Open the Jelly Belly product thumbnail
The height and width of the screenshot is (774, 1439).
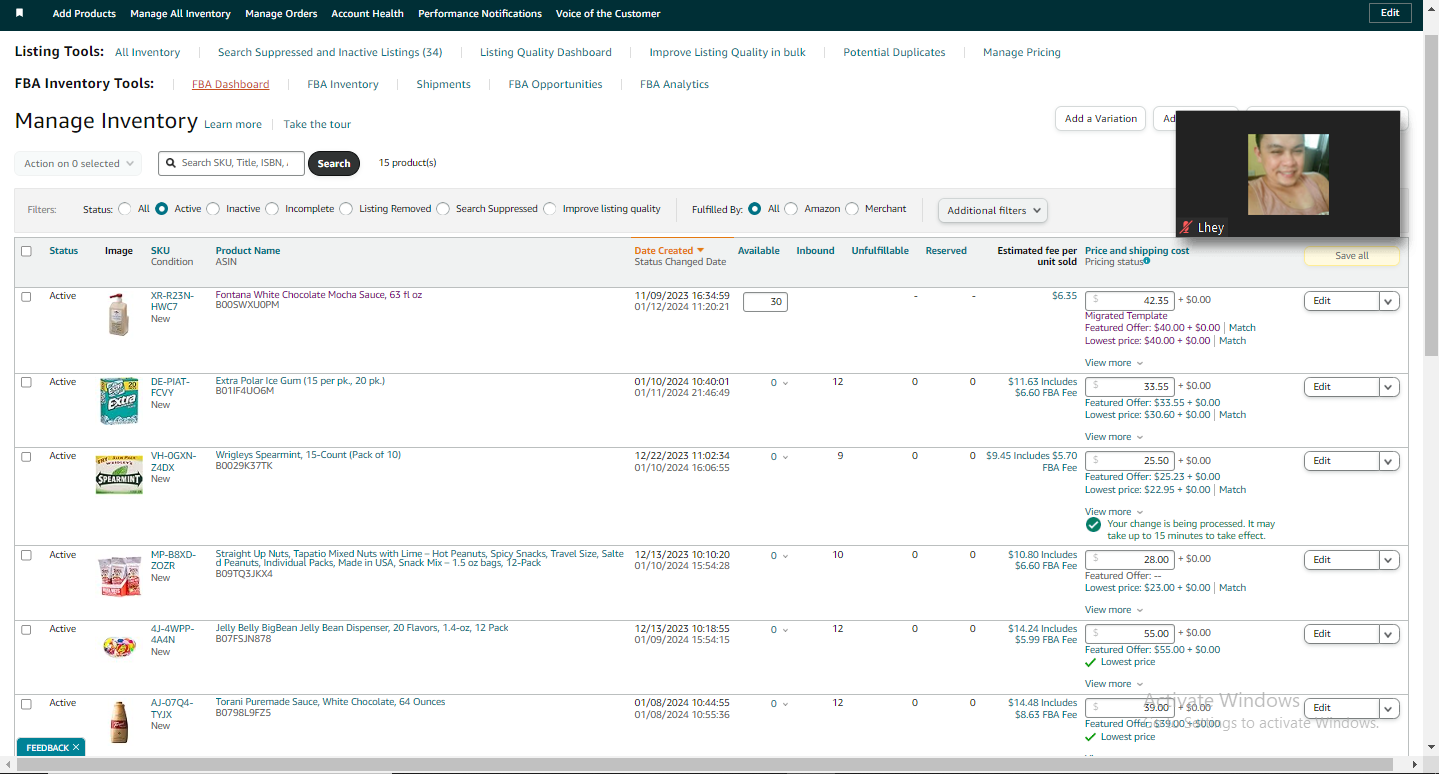tap(119, 646)
